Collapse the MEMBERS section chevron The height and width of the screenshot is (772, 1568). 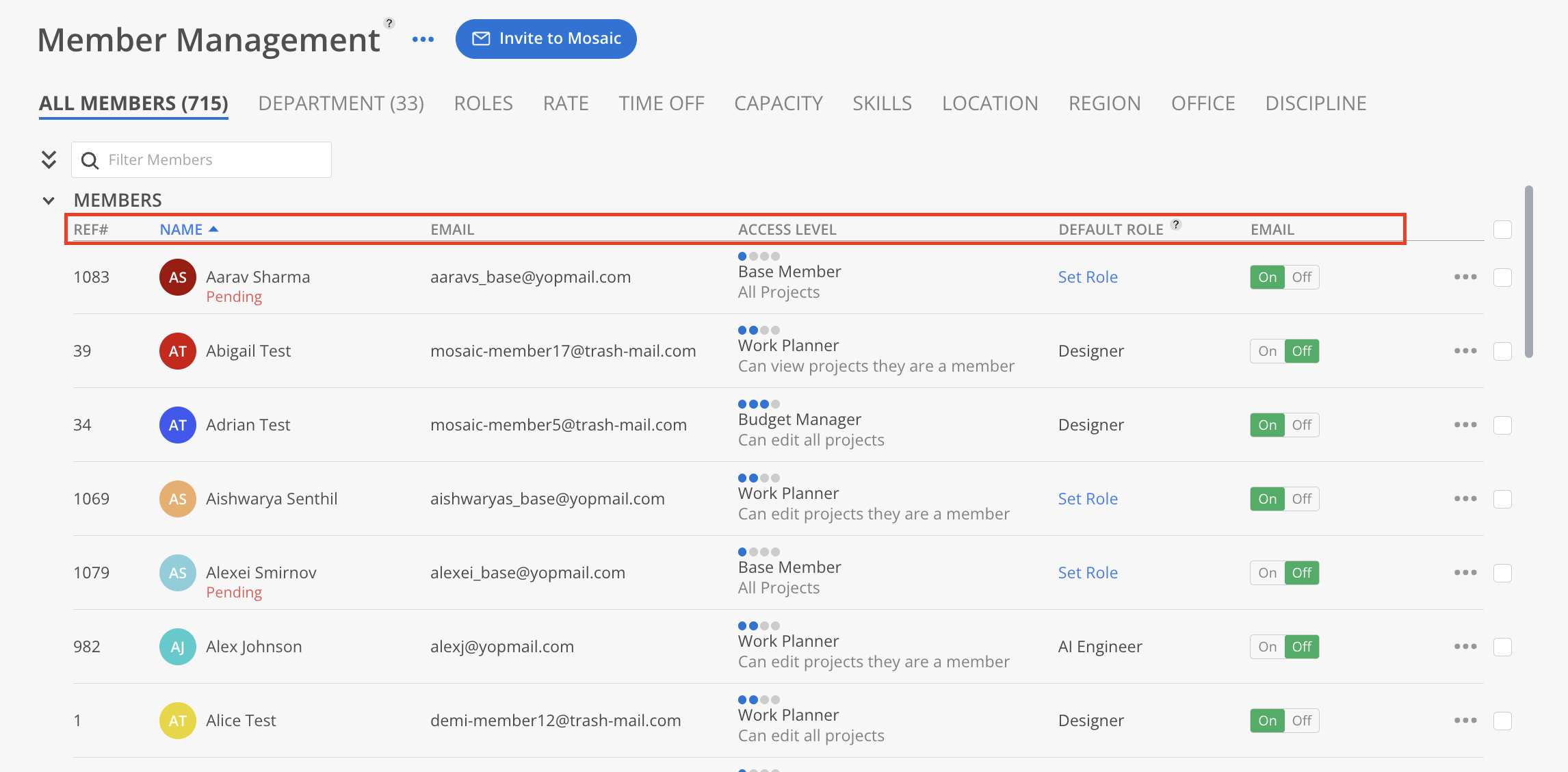click(49, 201)
